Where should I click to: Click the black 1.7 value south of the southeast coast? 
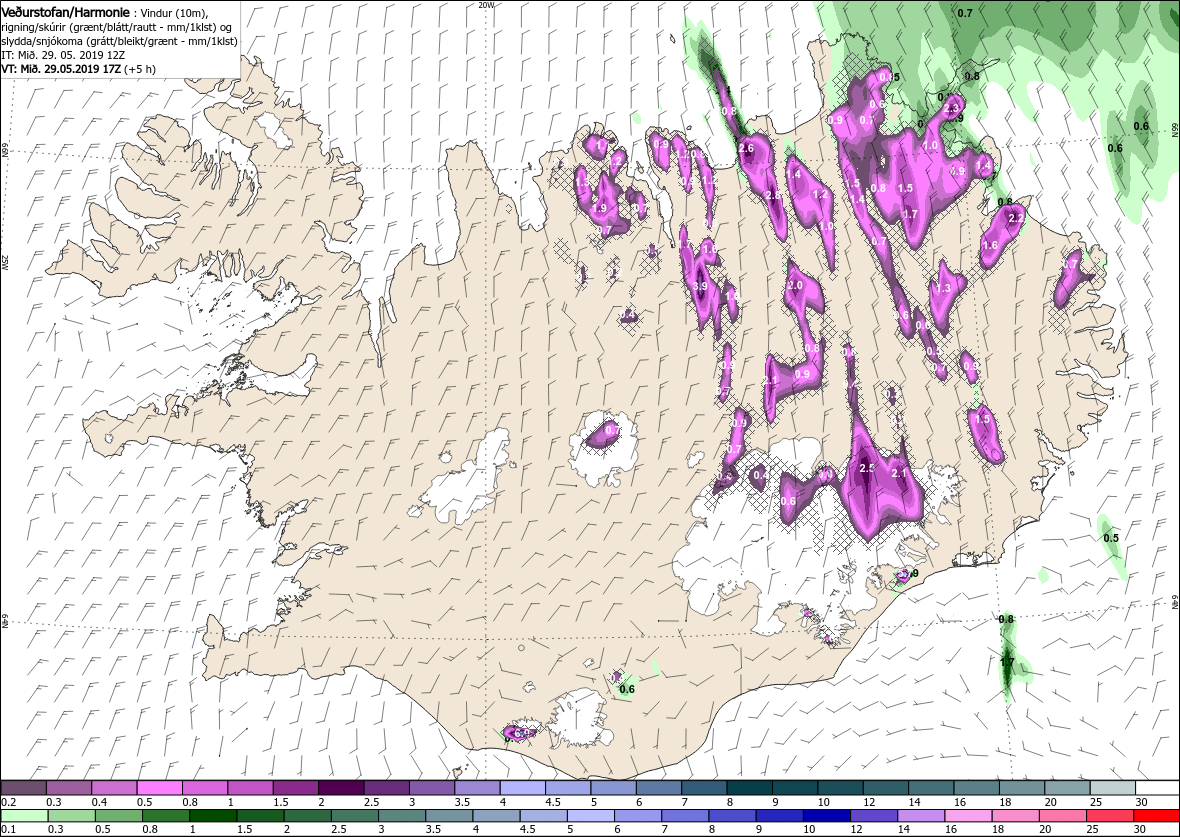pos(1007,662)
